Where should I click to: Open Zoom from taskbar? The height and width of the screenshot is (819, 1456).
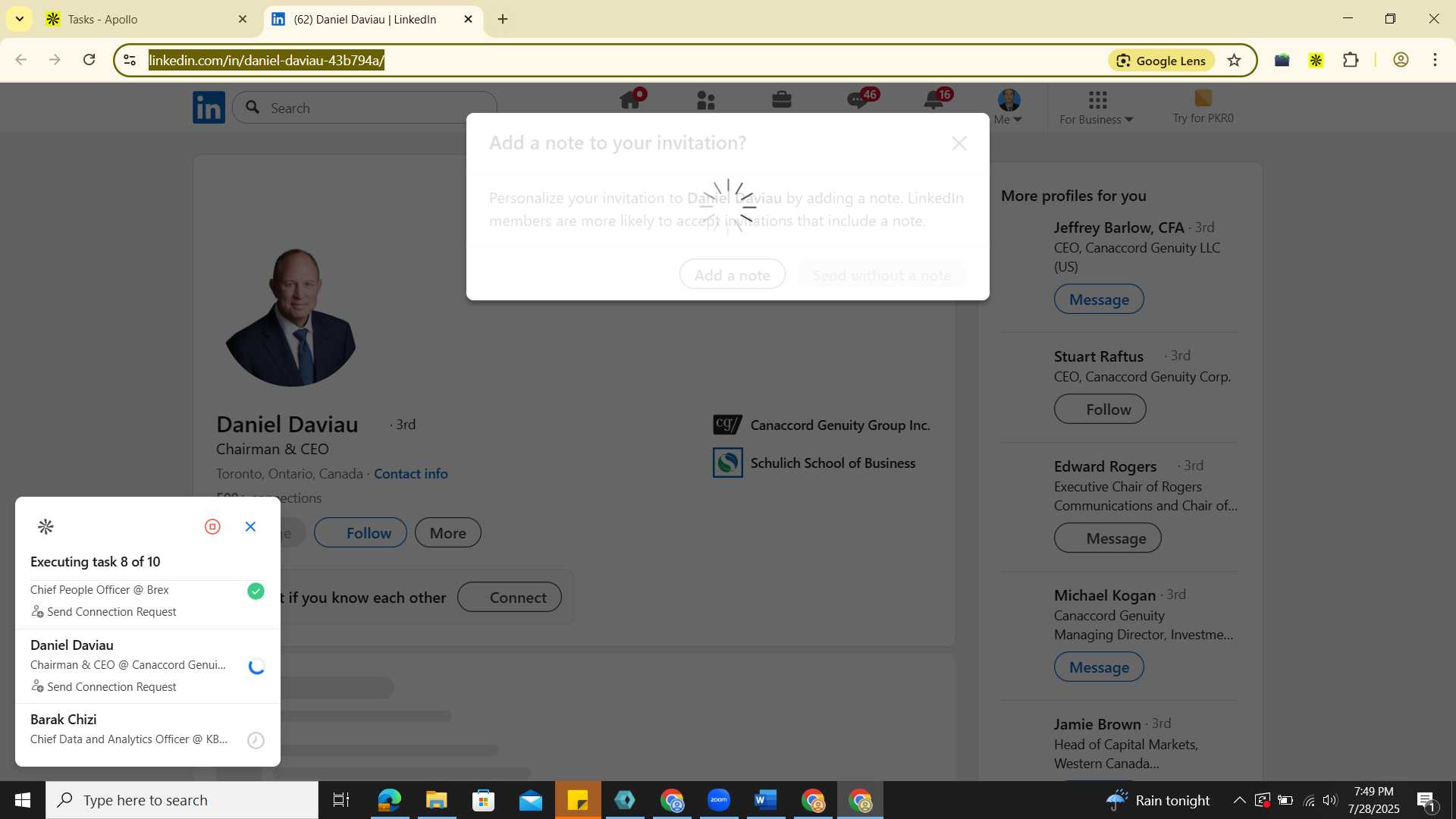(719, 800)
